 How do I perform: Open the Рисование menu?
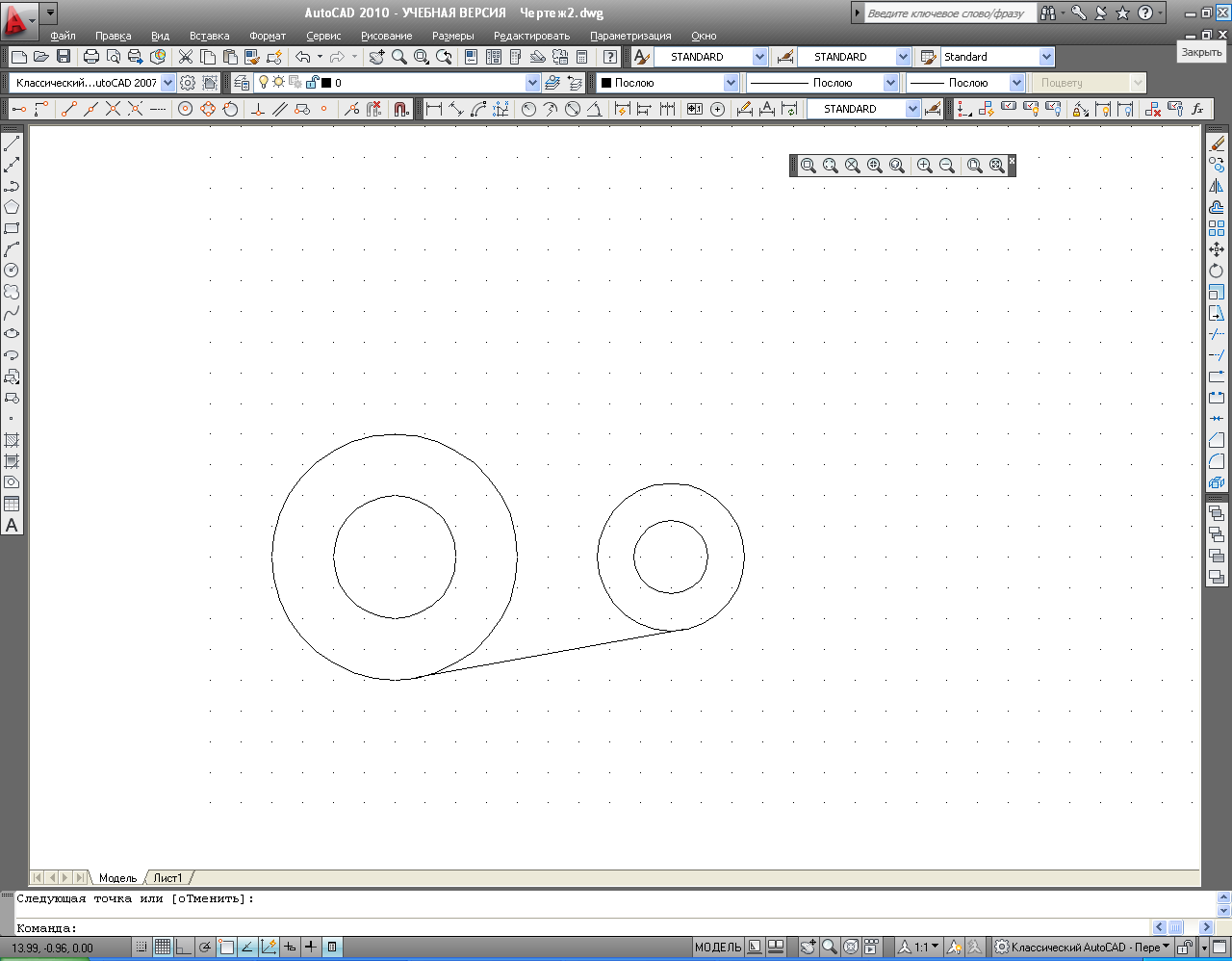(387, 36)
